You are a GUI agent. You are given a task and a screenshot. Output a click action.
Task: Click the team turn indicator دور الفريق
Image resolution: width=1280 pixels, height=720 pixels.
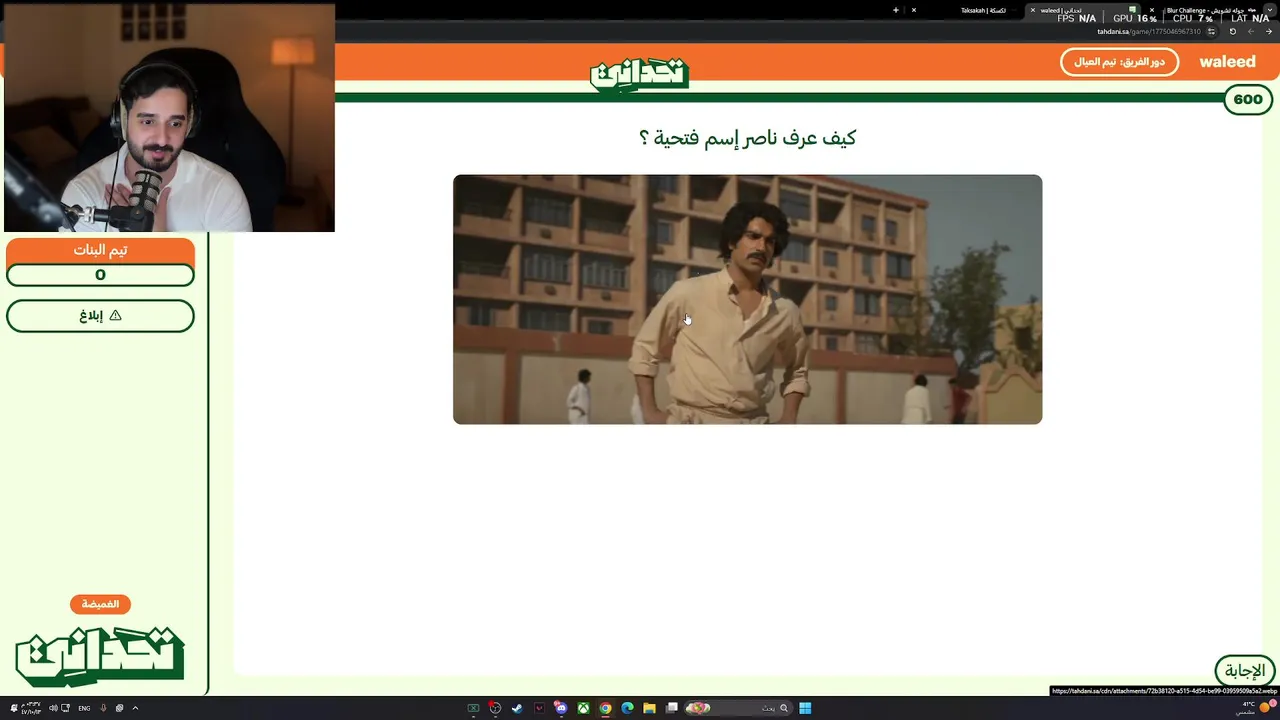coord(1119,62)
